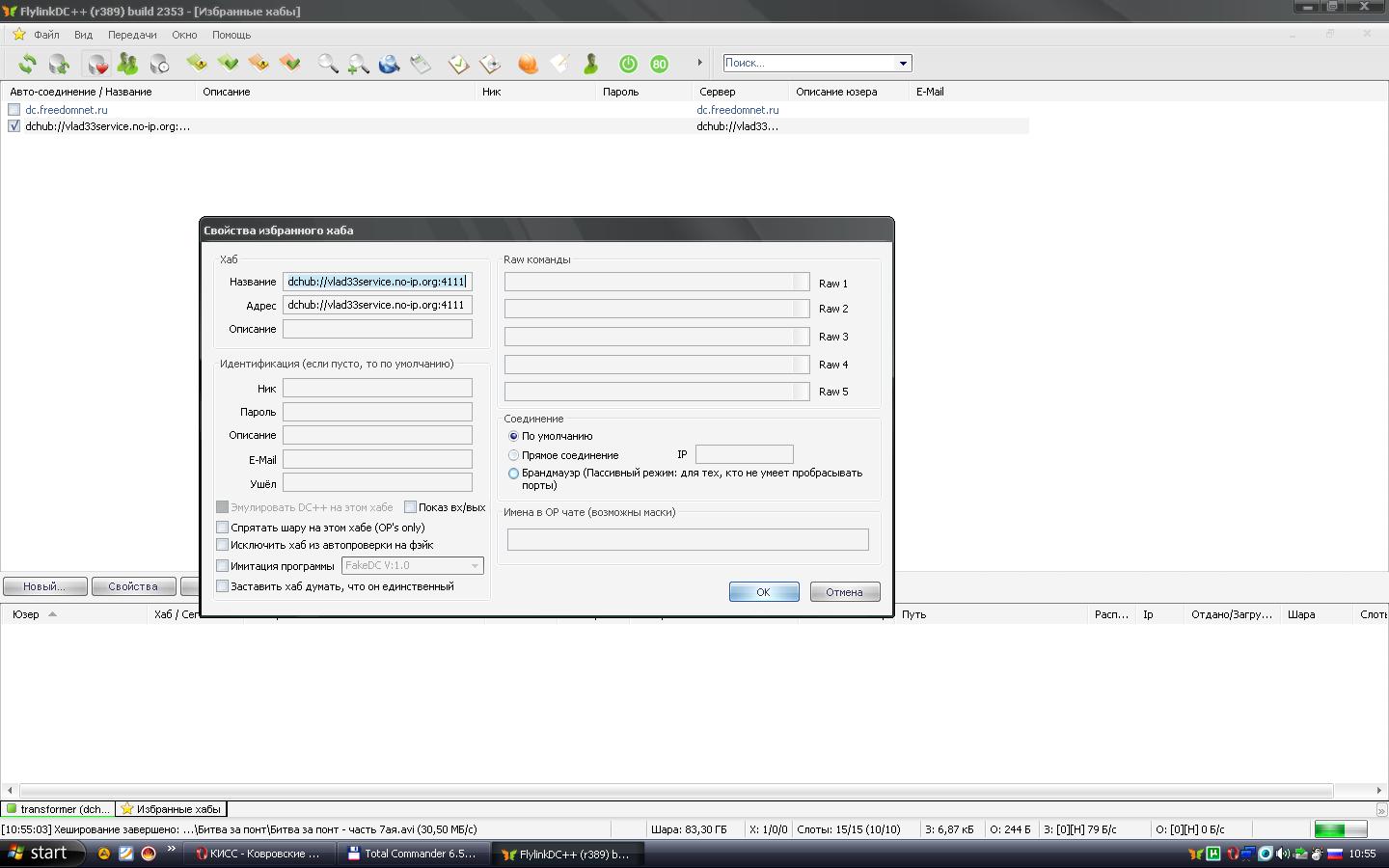Click the orange helmet toolbar icon
This screenshot has width=1389, height=868.
pyautogui.click(x=528, y=64)
